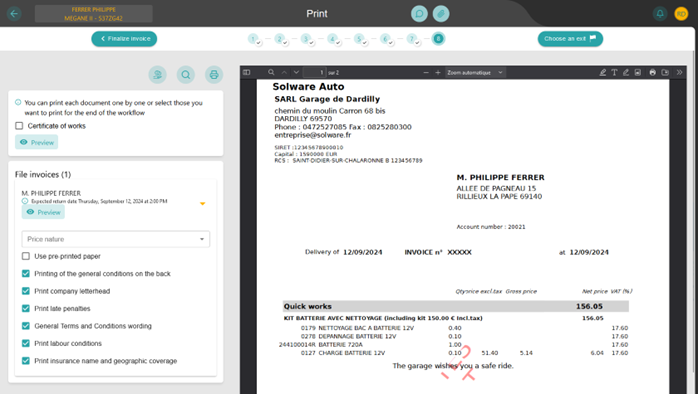698x394 pixels.
Task: Go to workflow step 2
Action: click(280, 39)
